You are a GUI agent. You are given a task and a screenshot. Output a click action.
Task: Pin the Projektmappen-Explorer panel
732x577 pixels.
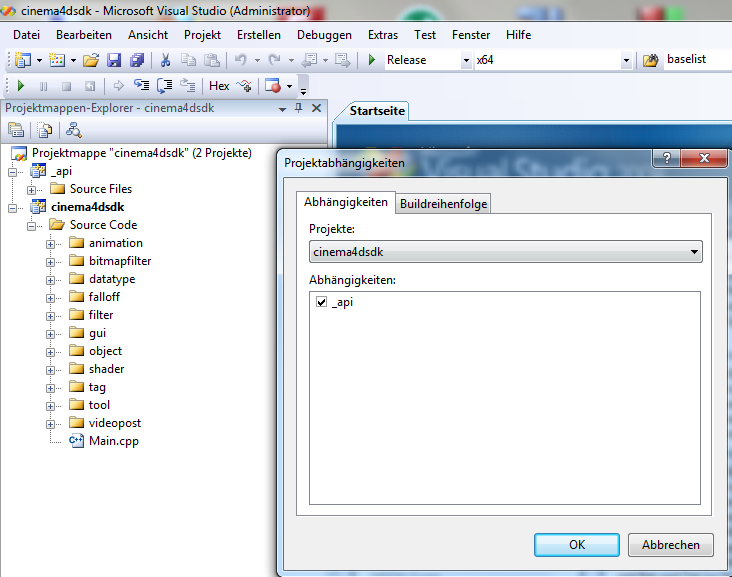click(298, 108)
